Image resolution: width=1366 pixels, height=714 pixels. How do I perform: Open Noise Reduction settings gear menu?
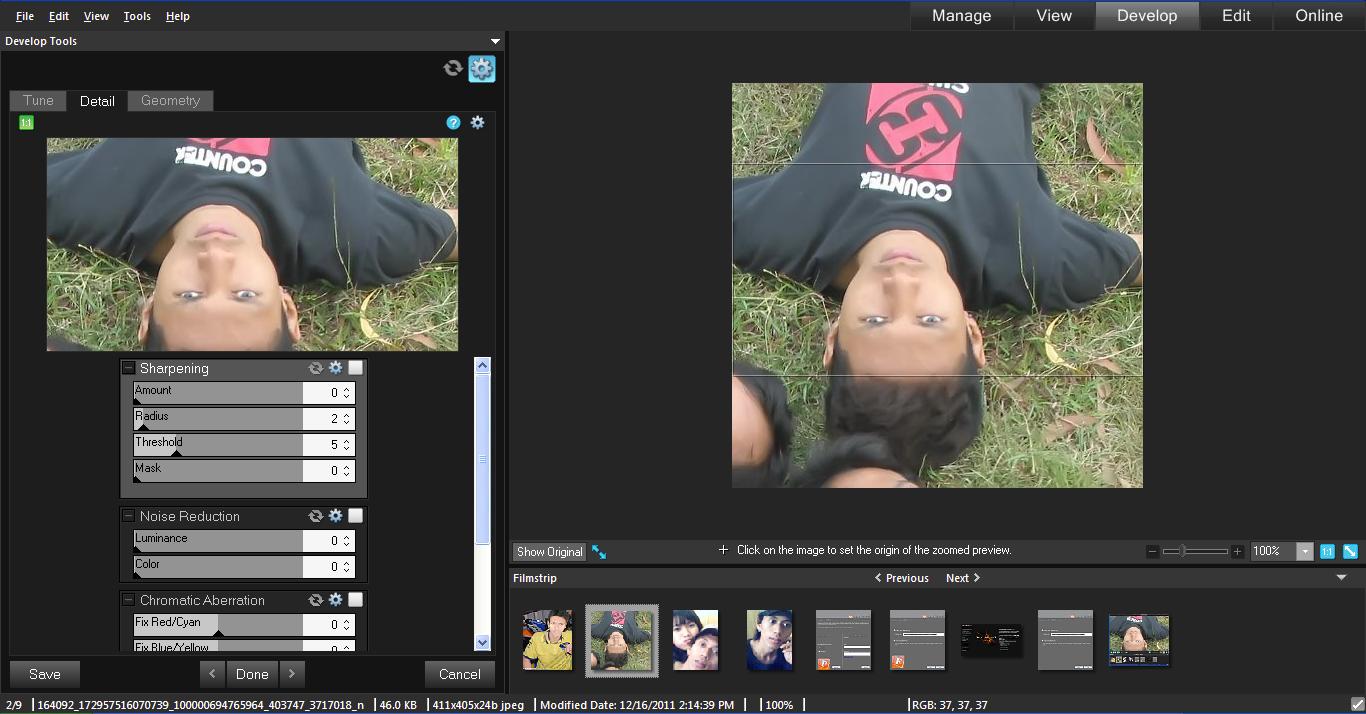[x=335, y=516]
